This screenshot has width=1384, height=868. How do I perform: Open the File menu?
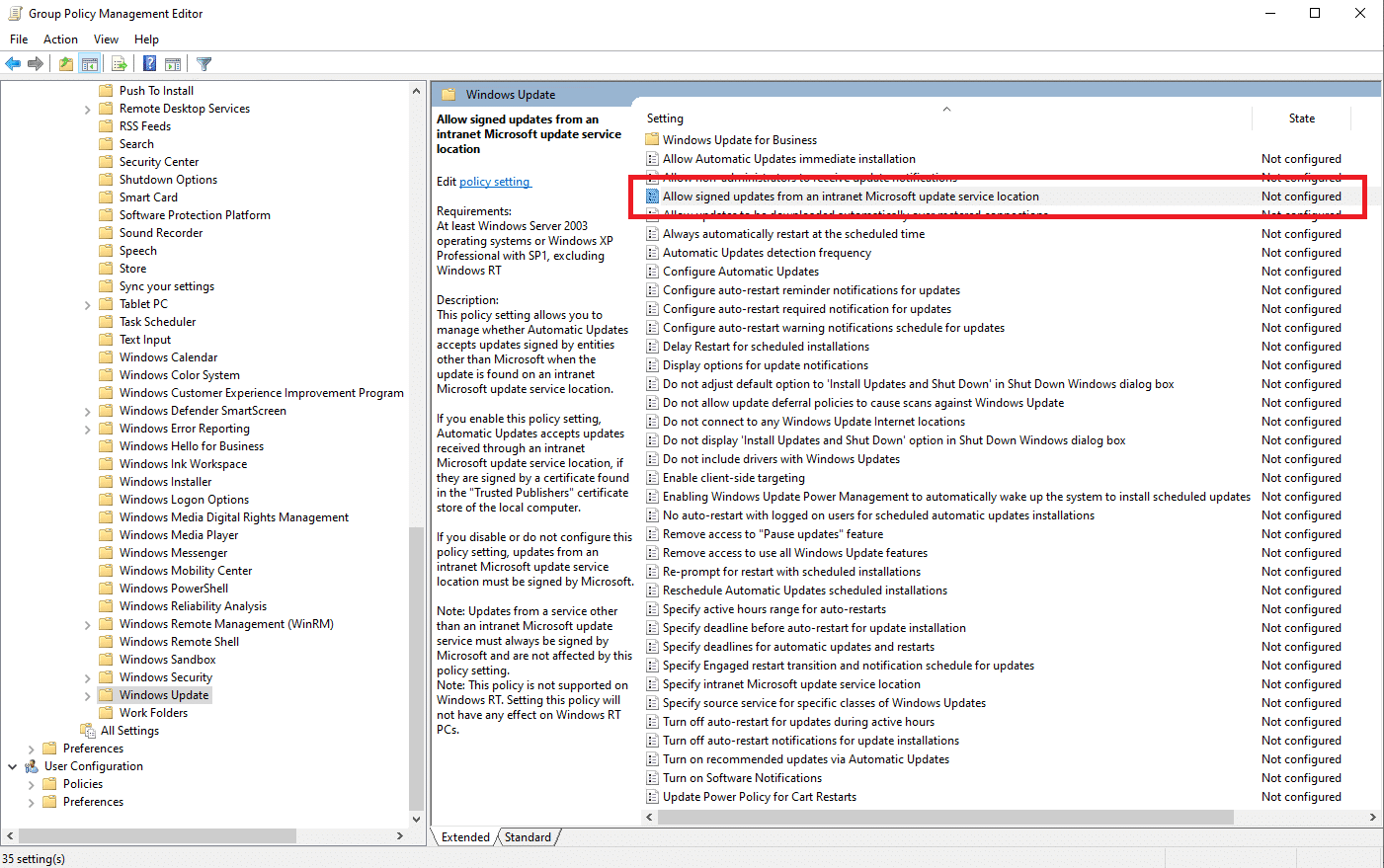click(x=19, y=39)
